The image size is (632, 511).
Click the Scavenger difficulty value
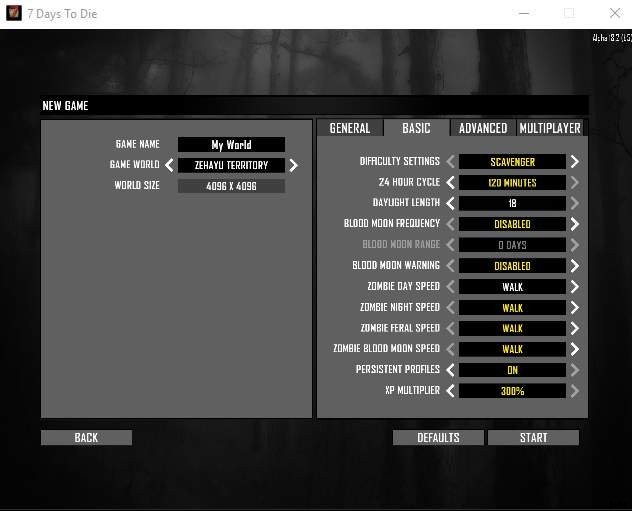(x=512, y=162)
